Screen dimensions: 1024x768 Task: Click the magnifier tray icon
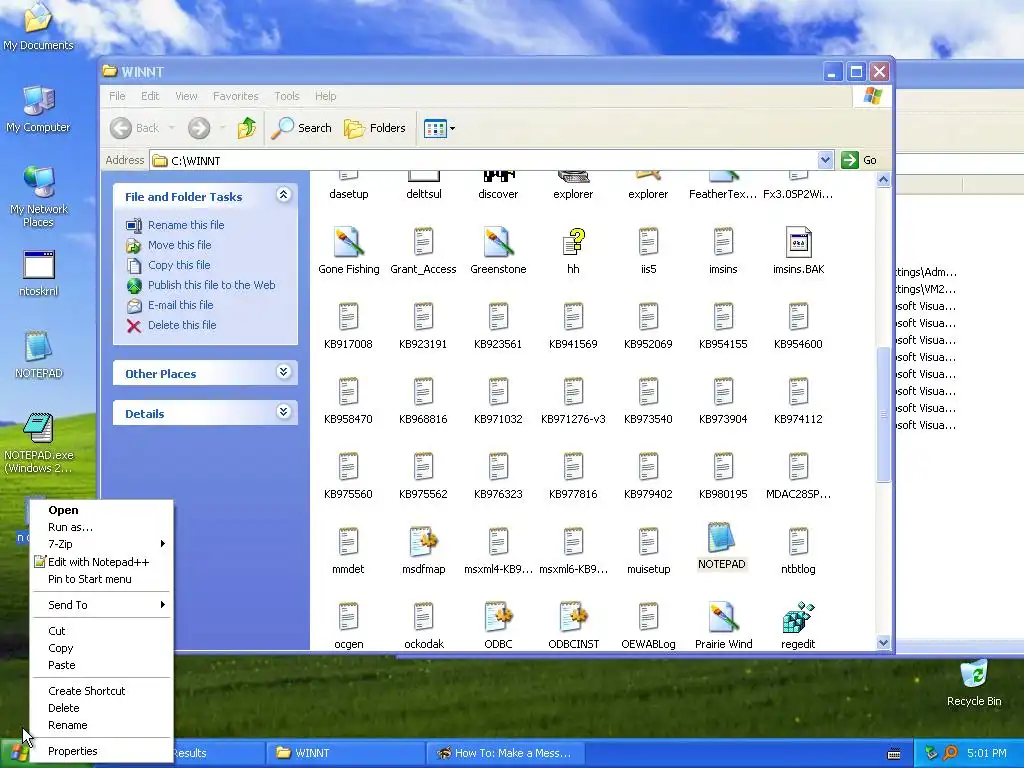pos(950,753)
